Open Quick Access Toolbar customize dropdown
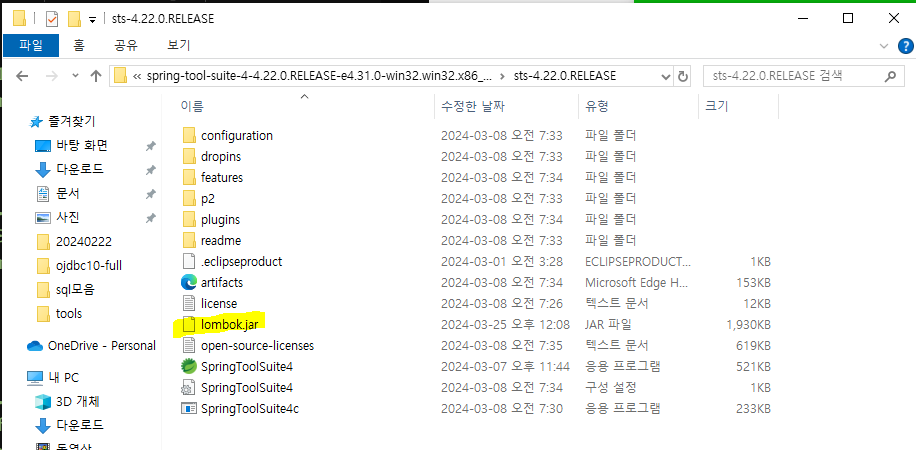 pyautogui.click(x=92, y=20)
